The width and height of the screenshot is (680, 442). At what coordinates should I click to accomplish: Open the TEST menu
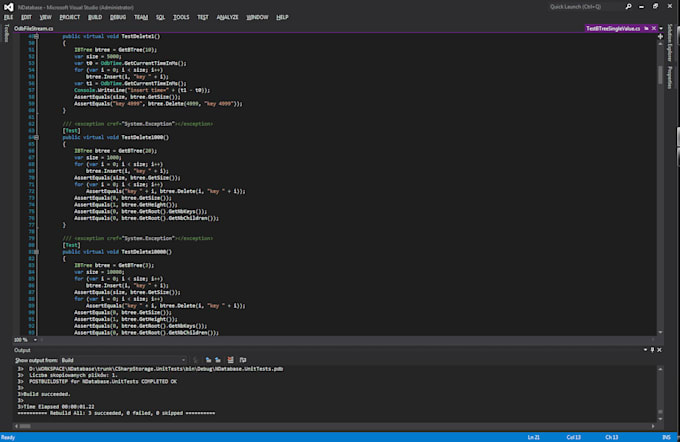[203, 17]
